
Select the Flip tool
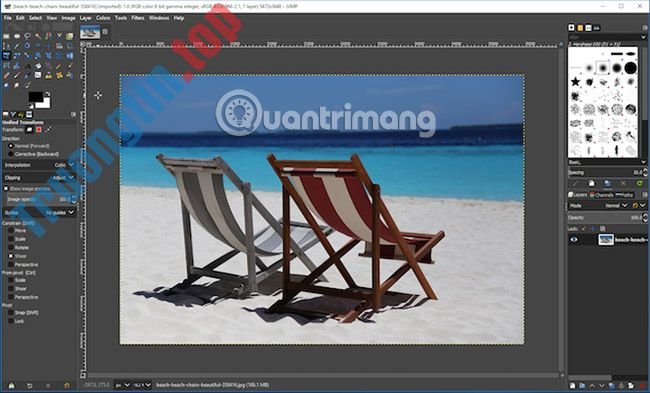click(69, 56)
